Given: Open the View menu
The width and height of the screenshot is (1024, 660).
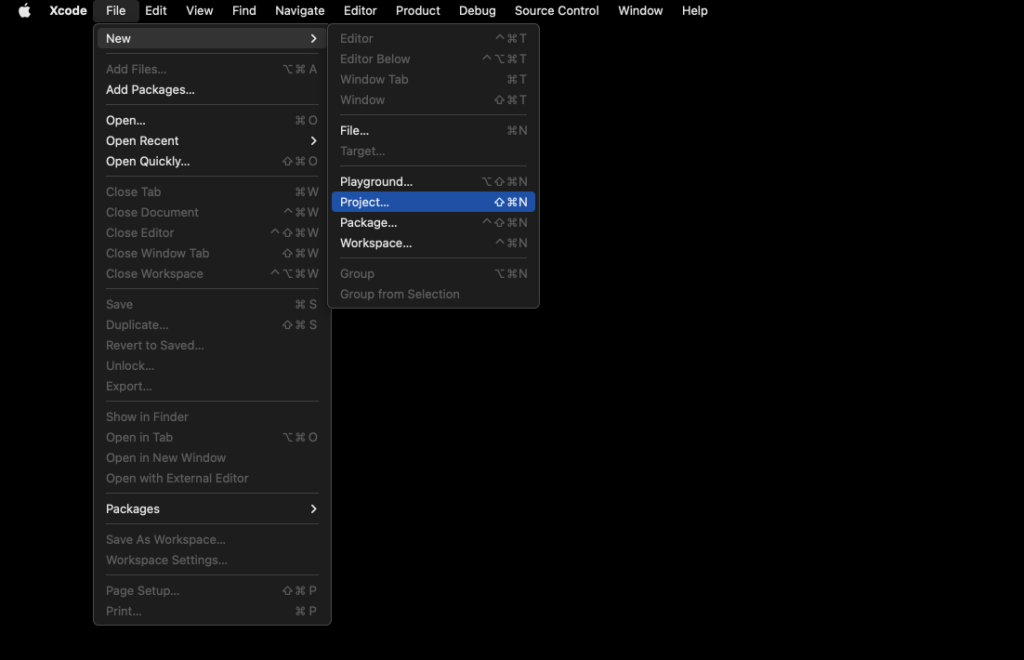Looking at the screenshot, I should 199,10.
